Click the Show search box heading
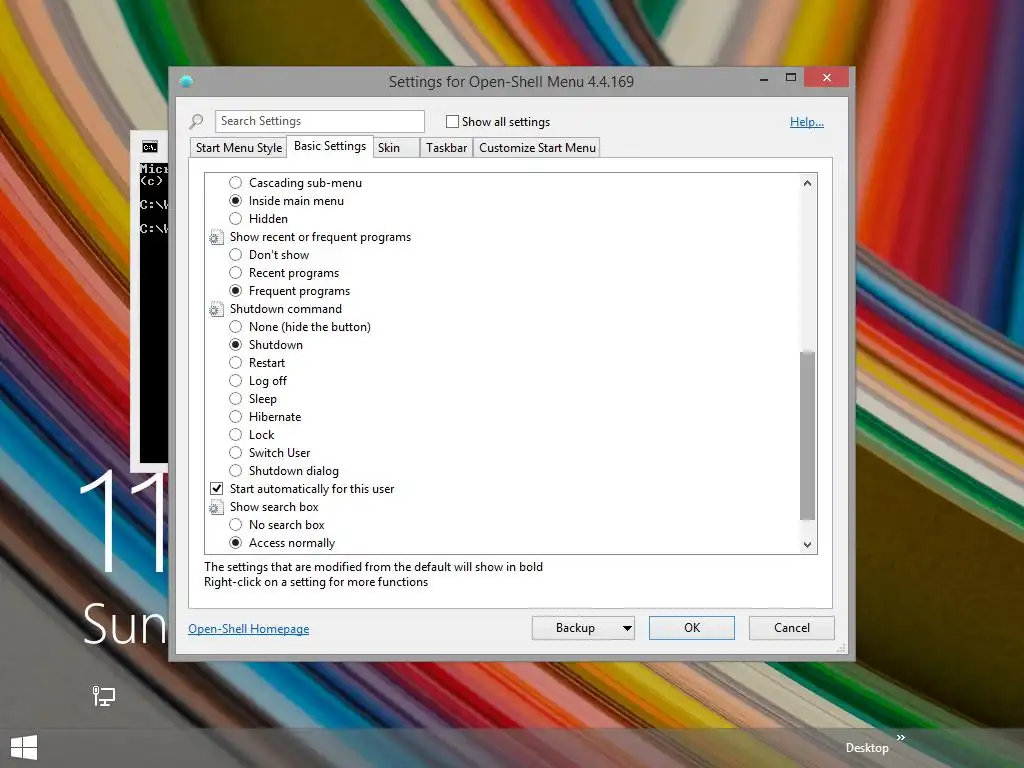1024x768 pixels. (274, 507)
